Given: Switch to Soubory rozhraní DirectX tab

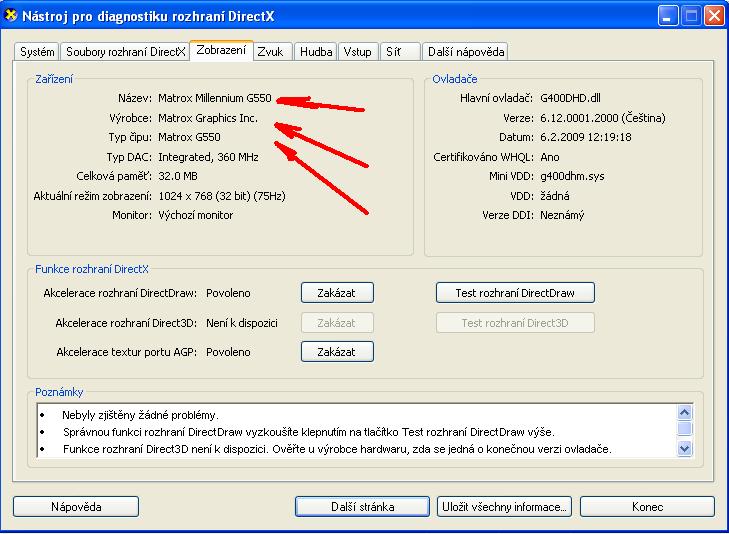Looking at the screenshot, I should (125, 52).
